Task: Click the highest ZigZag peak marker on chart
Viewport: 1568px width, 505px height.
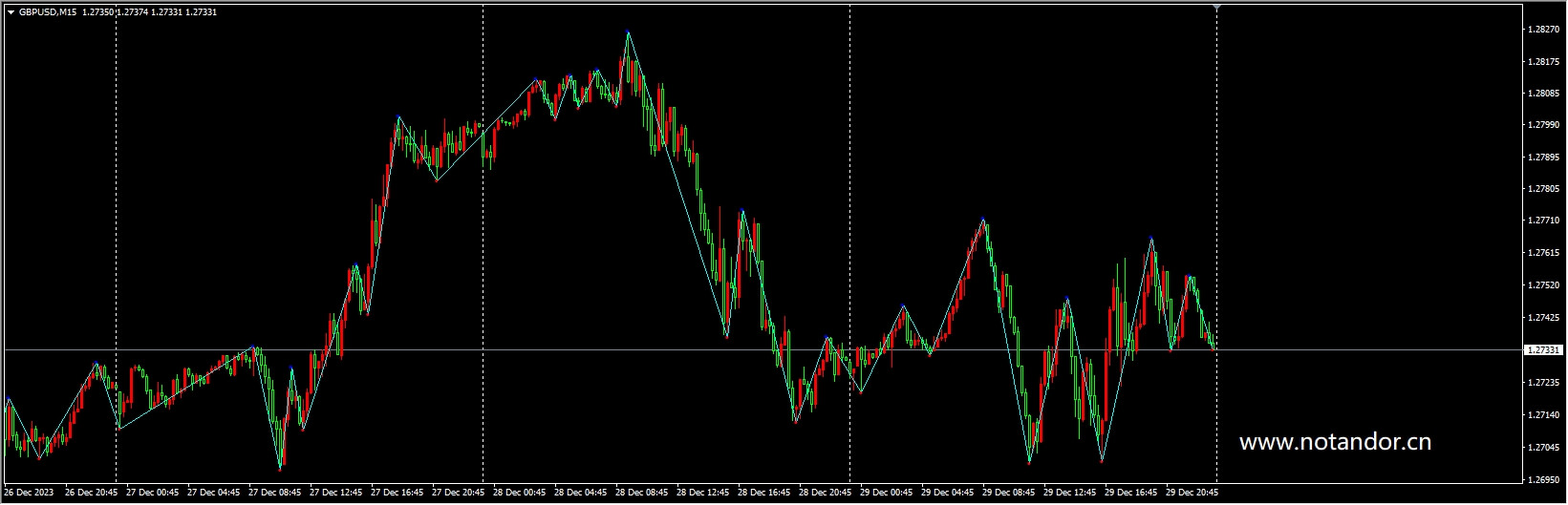Action: 628,32
